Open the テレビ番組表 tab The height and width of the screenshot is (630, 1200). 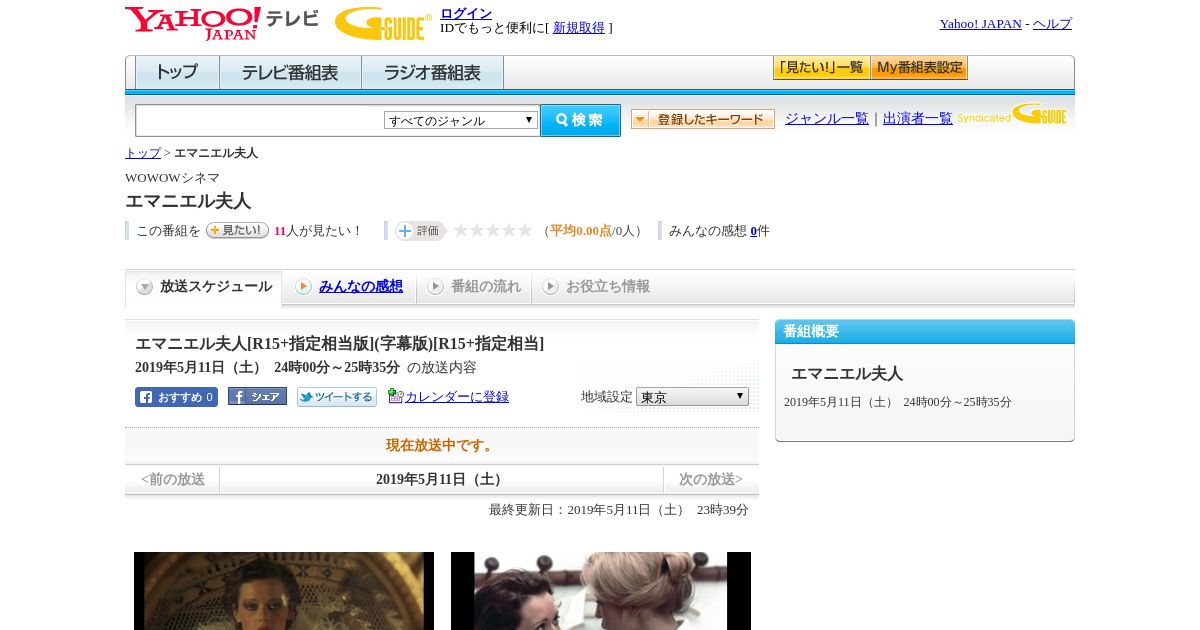[290, 73]
